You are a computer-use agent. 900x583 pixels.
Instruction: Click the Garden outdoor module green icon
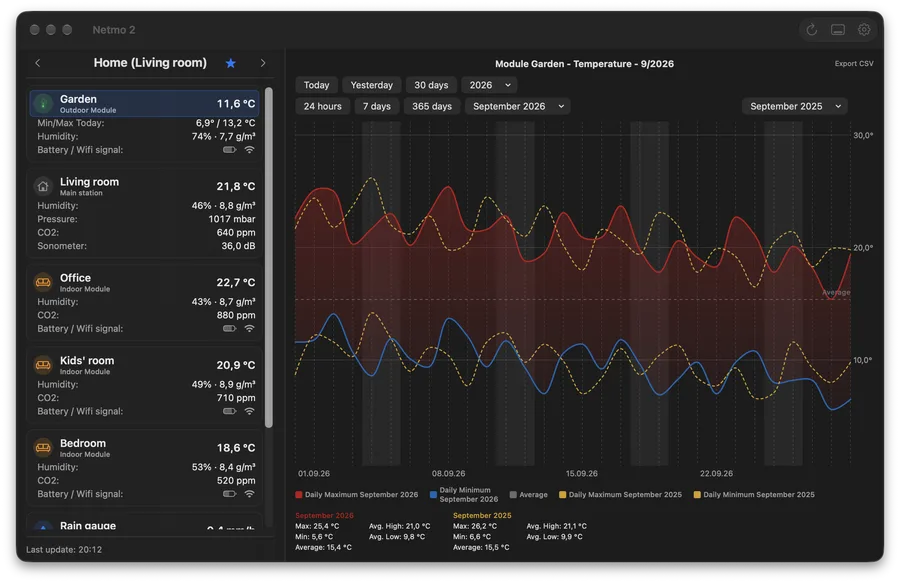click(43, 103)
